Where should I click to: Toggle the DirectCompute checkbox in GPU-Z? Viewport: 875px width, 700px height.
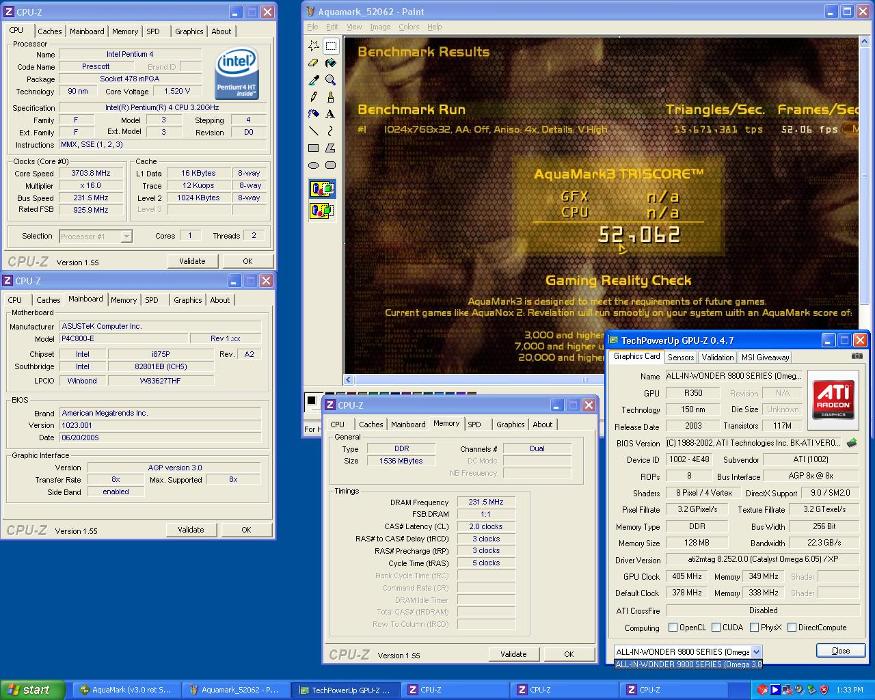pos(791,627)
